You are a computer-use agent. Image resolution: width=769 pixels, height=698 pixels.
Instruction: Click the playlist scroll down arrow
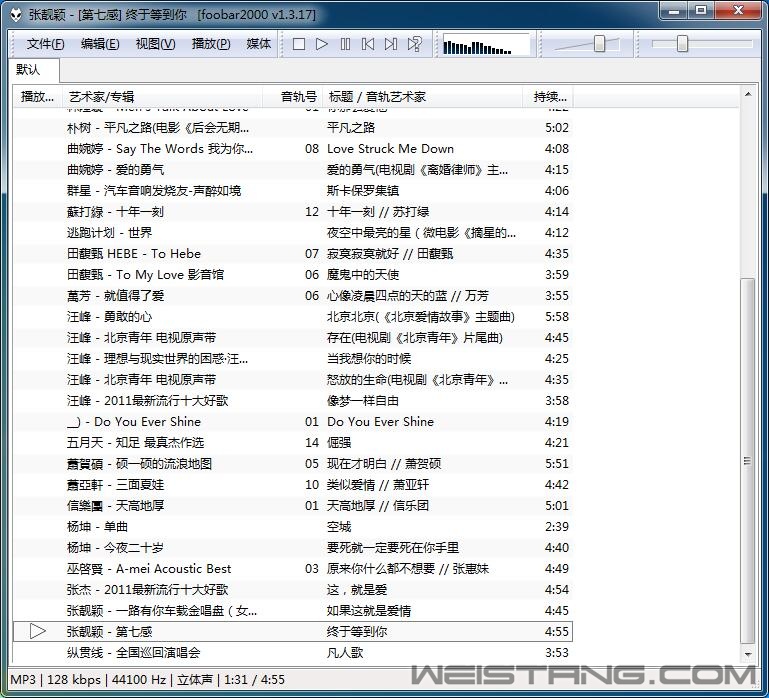tap(747, 654)
